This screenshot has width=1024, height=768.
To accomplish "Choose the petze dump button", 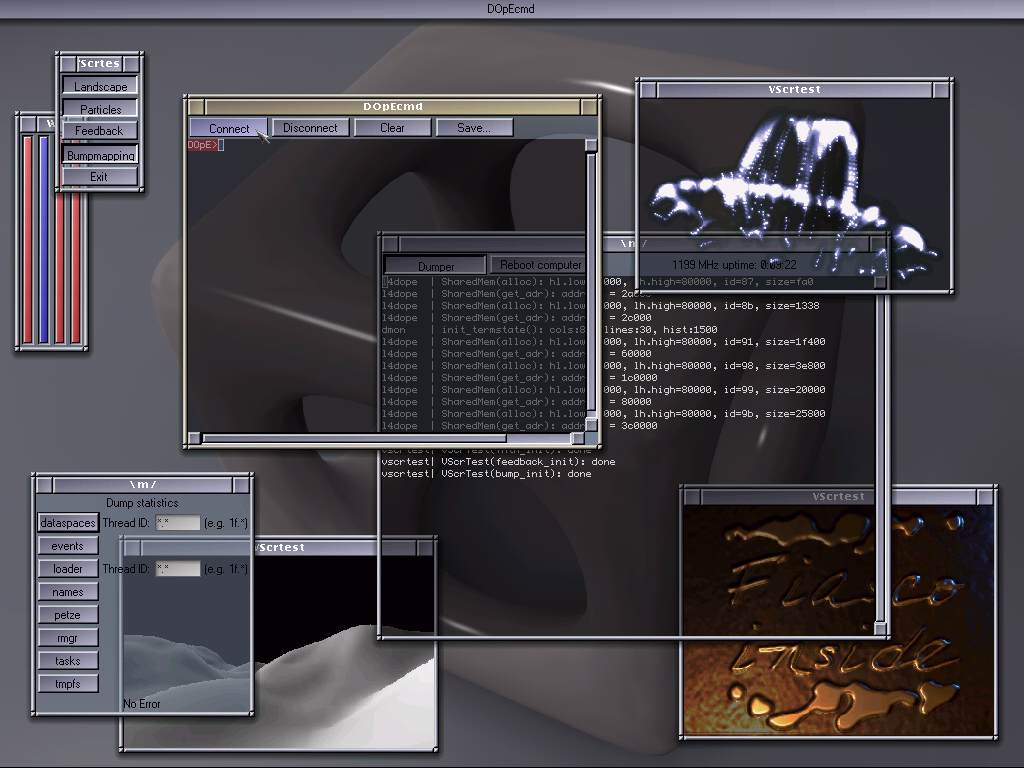I will (68, 615).
